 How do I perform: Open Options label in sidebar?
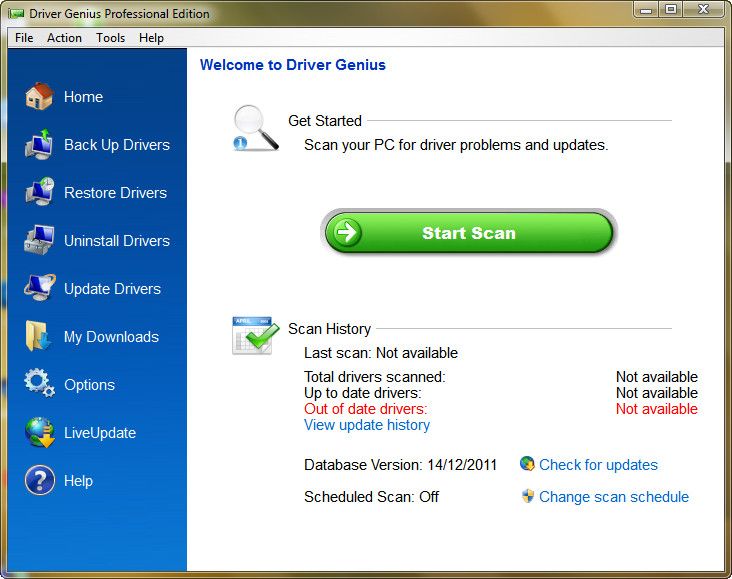90,385
